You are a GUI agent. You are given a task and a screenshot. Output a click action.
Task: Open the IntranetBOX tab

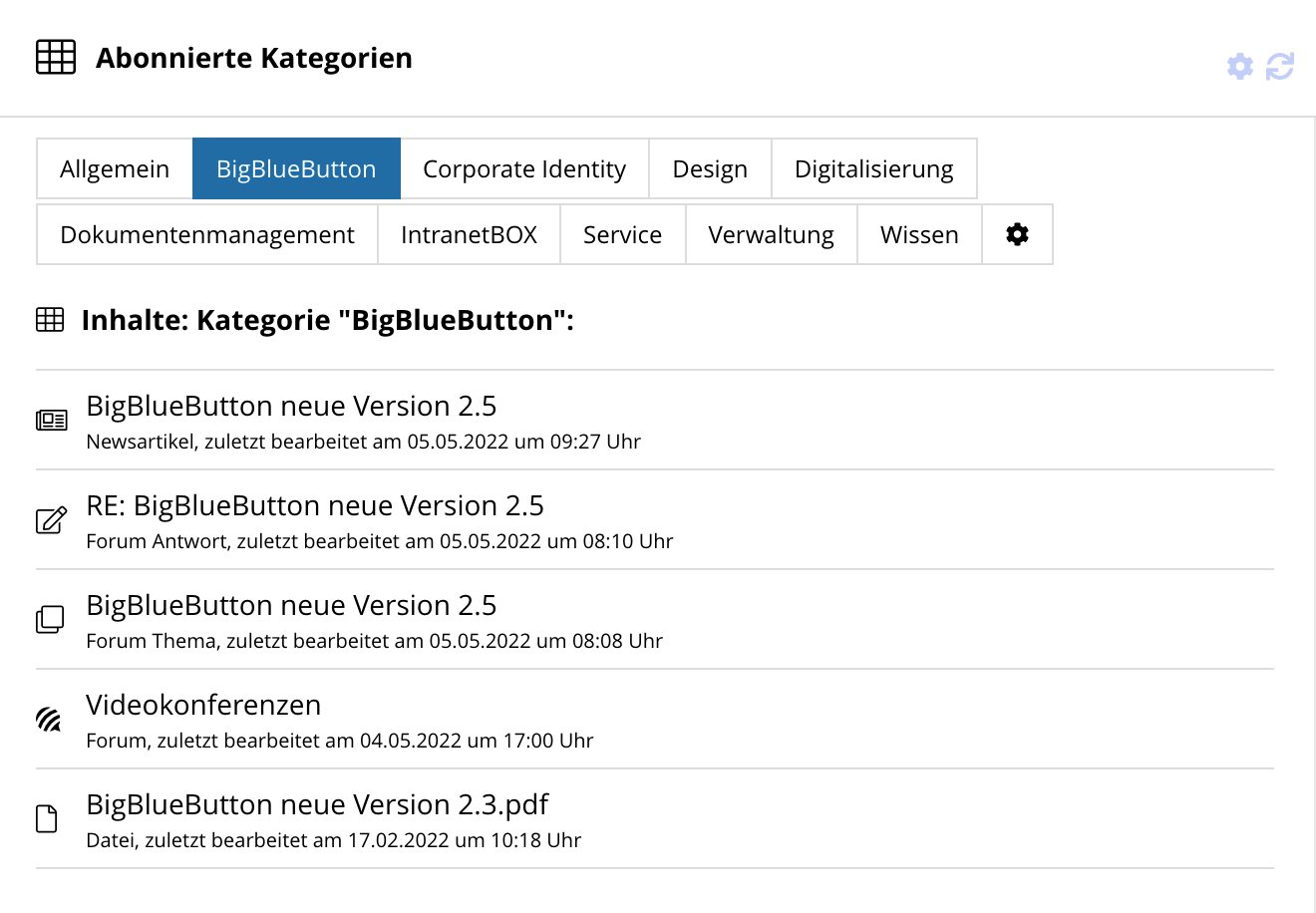click(x=469, y=234)
